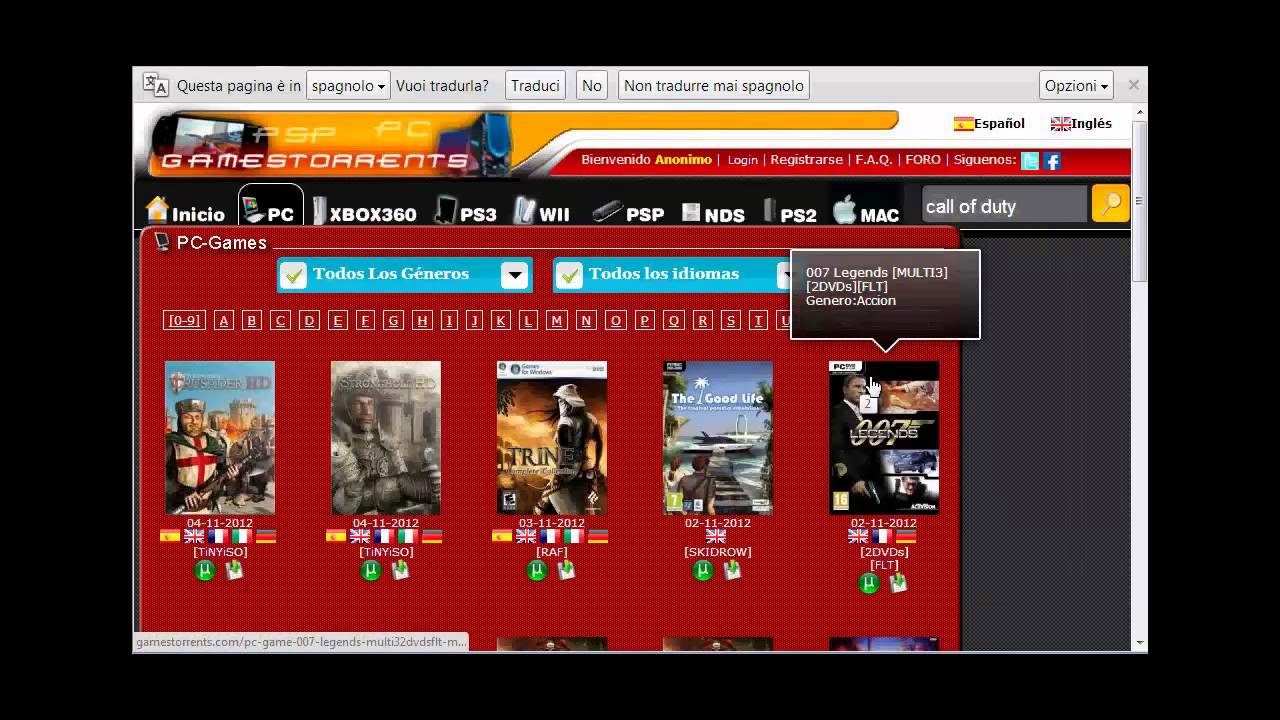Click the [TiNYiSO] text under Crusader HD
Viewport: 1280px width, 720px height.
[x=220, y=552]
